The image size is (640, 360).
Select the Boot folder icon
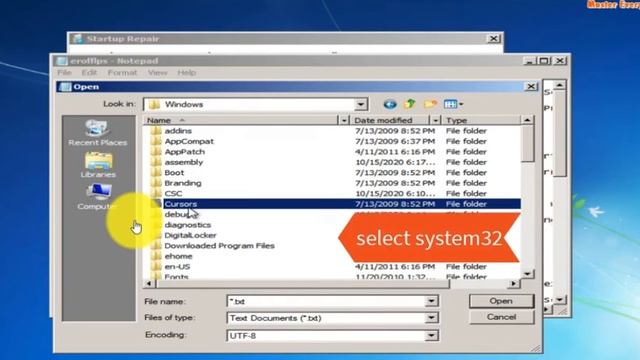(x=156, y=173)
